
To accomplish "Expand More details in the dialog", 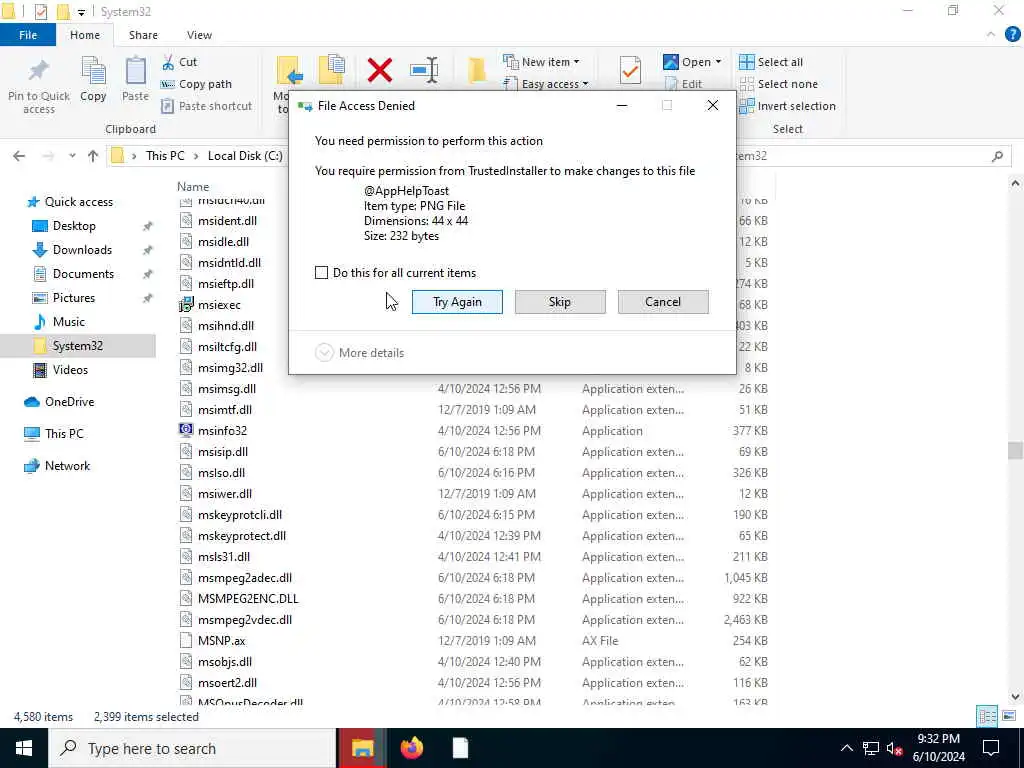I will click(360, 353).
